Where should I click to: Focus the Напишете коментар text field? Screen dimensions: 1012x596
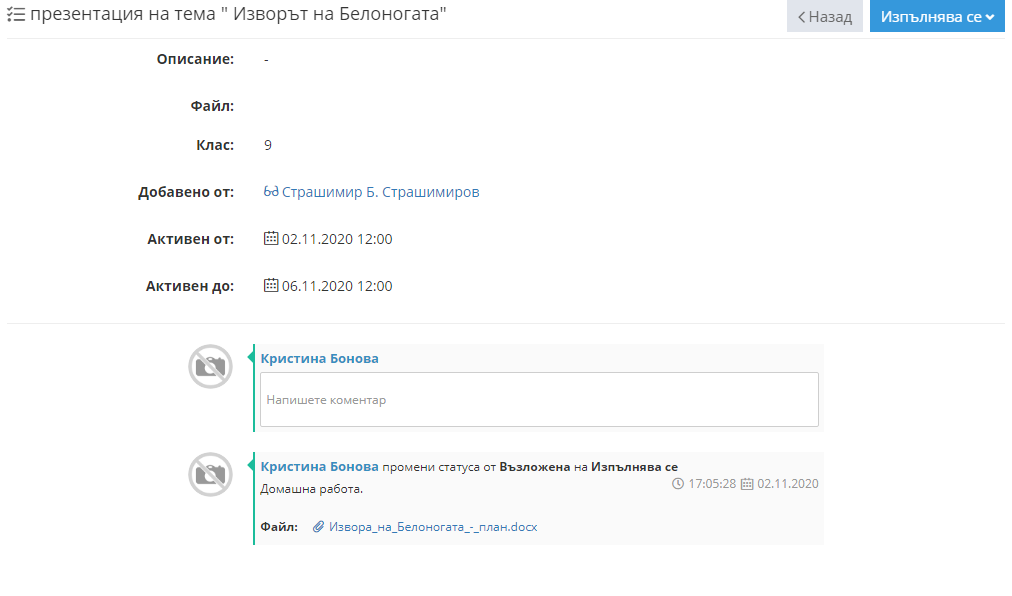tap(540, 400)
